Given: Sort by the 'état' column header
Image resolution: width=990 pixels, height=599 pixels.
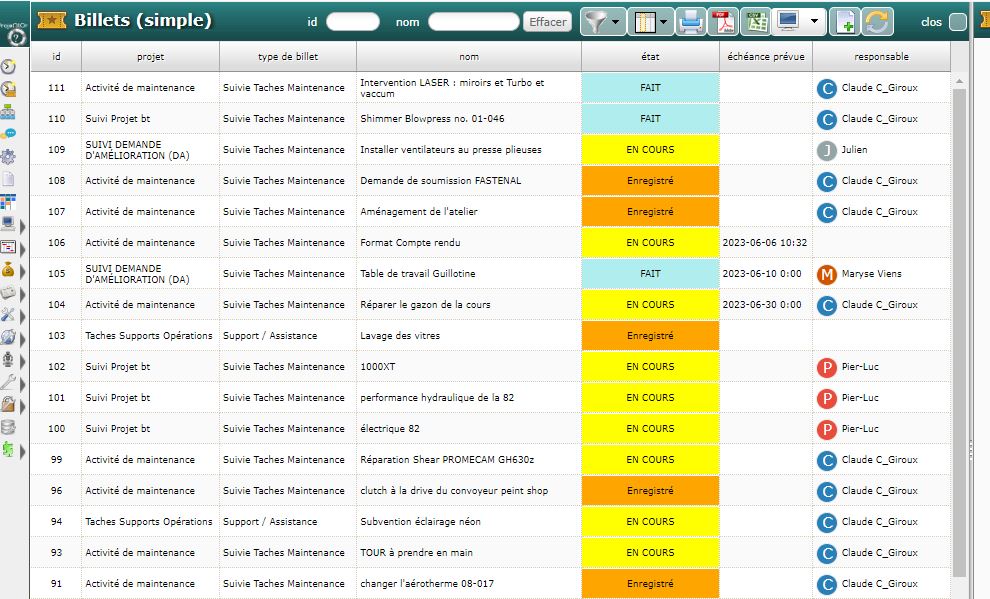Looking at the screenshot, I should (650, 57).
